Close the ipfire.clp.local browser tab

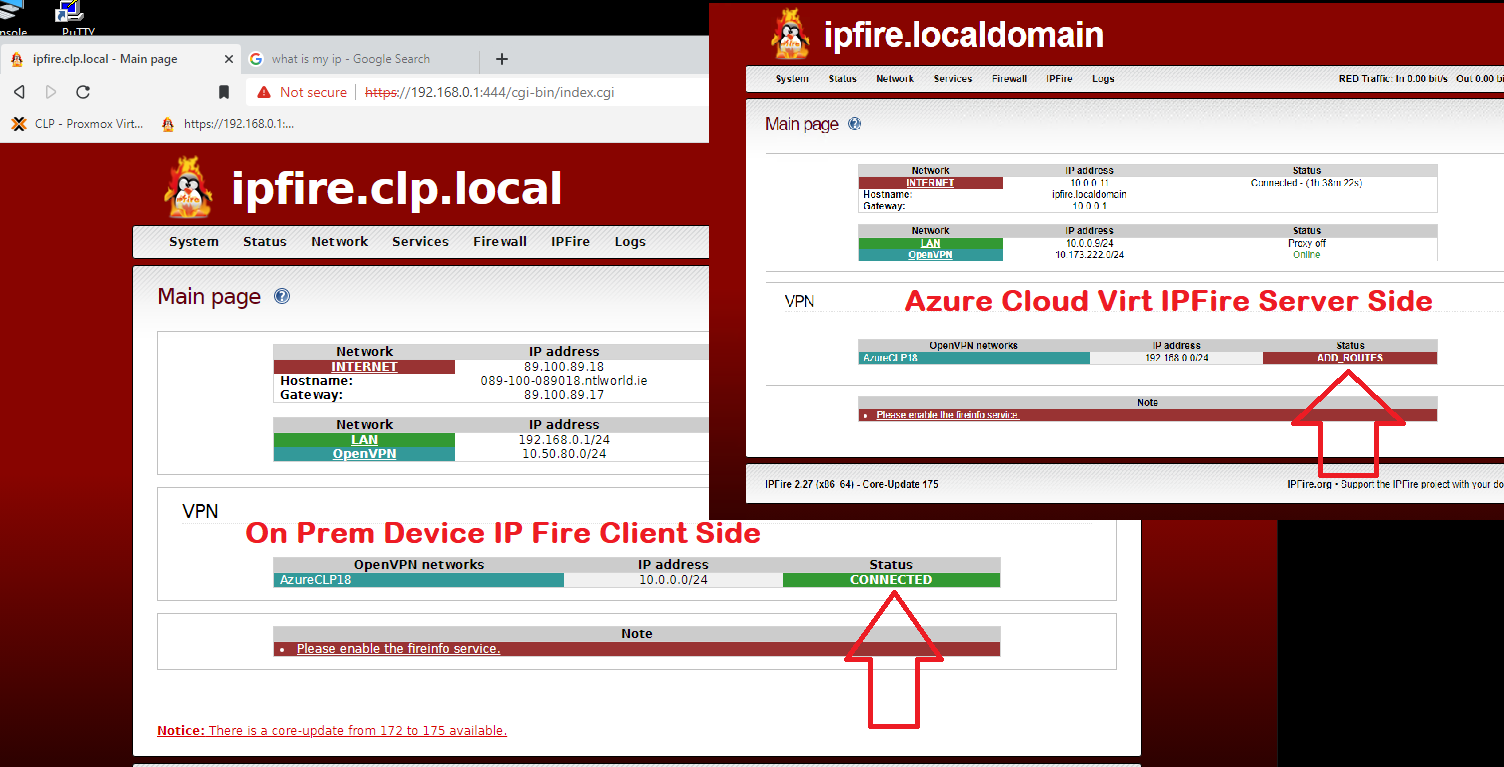tap(229, 59)
